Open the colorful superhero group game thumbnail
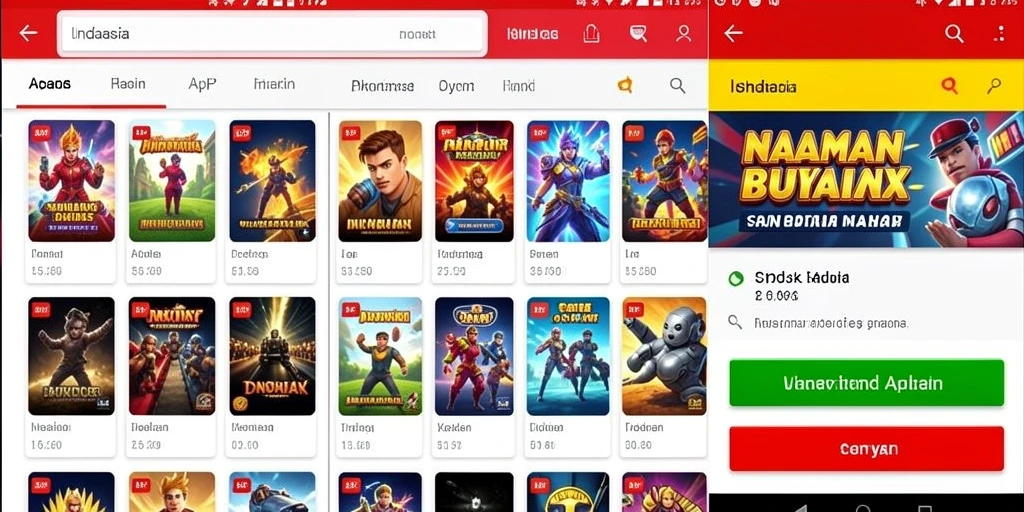Viewport: 1024px width, 512px height. (474, 357)
